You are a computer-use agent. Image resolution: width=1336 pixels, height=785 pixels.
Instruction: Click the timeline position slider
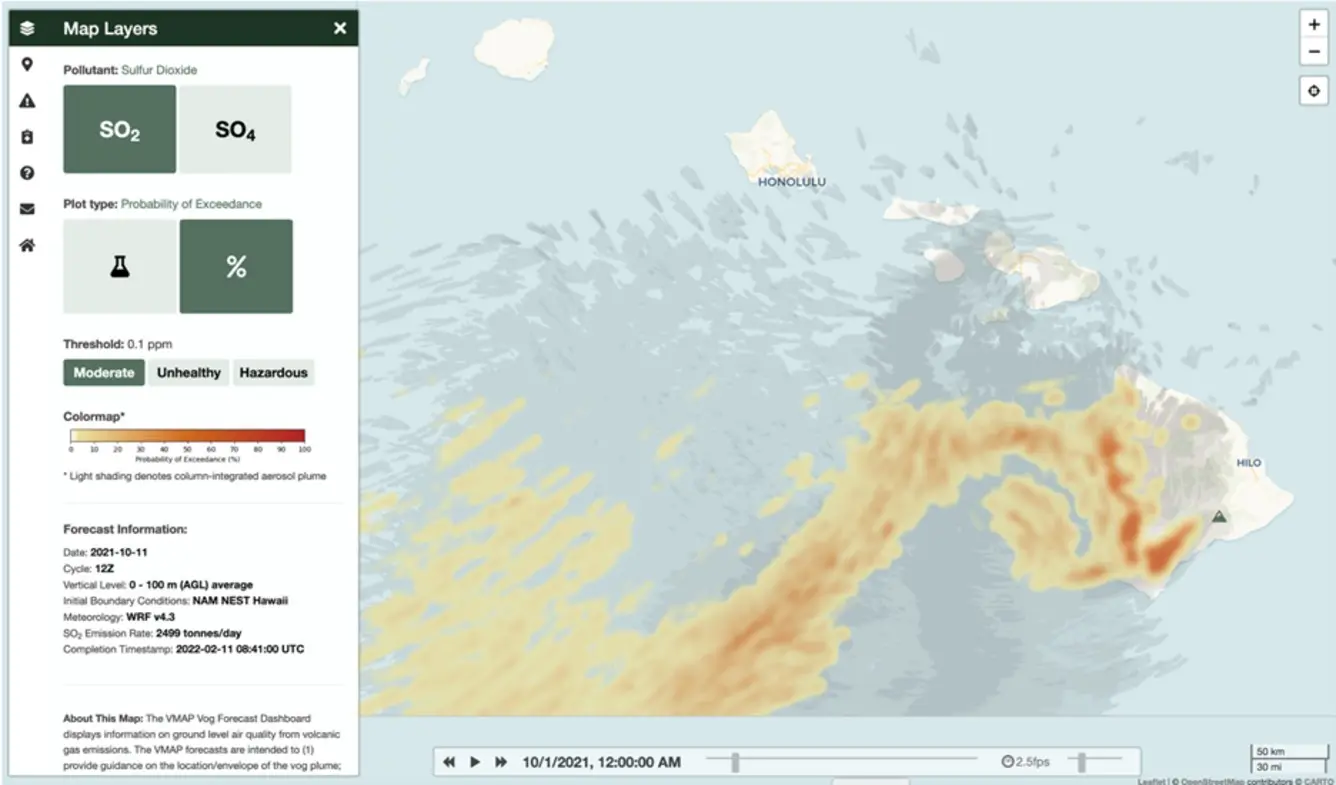735,762
